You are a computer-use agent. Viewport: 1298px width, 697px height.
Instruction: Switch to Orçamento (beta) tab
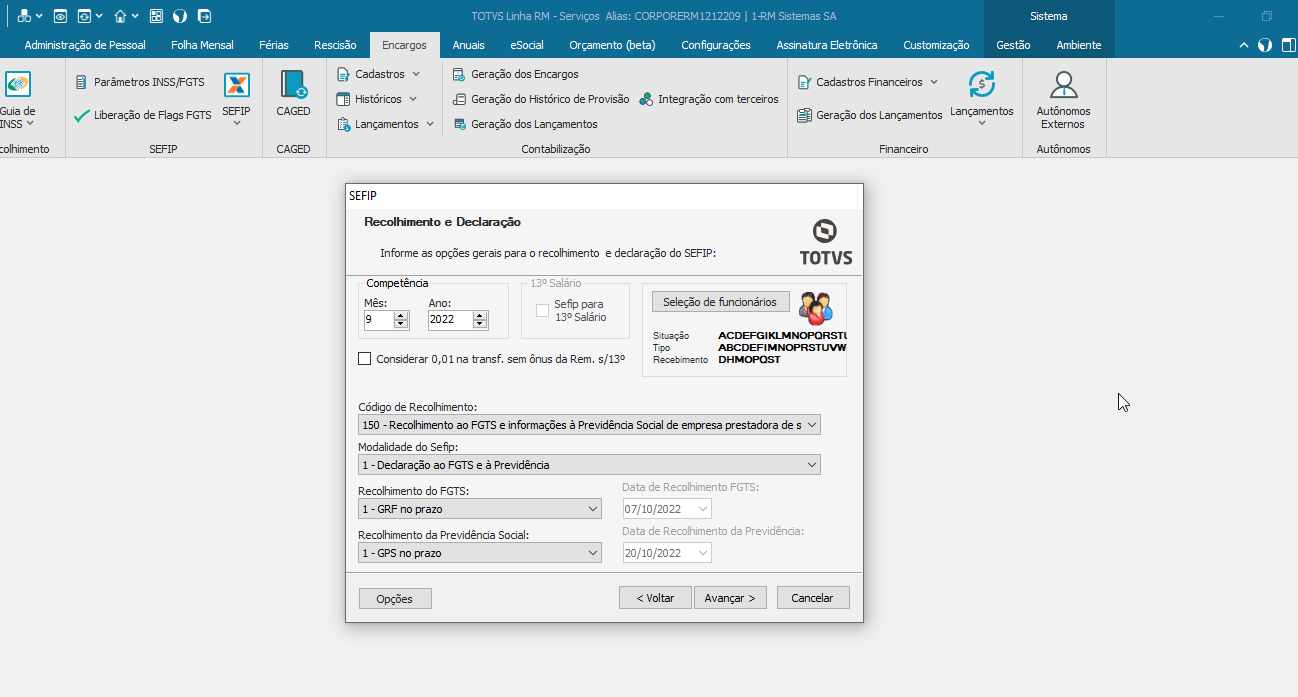click(x=612, y=45)
